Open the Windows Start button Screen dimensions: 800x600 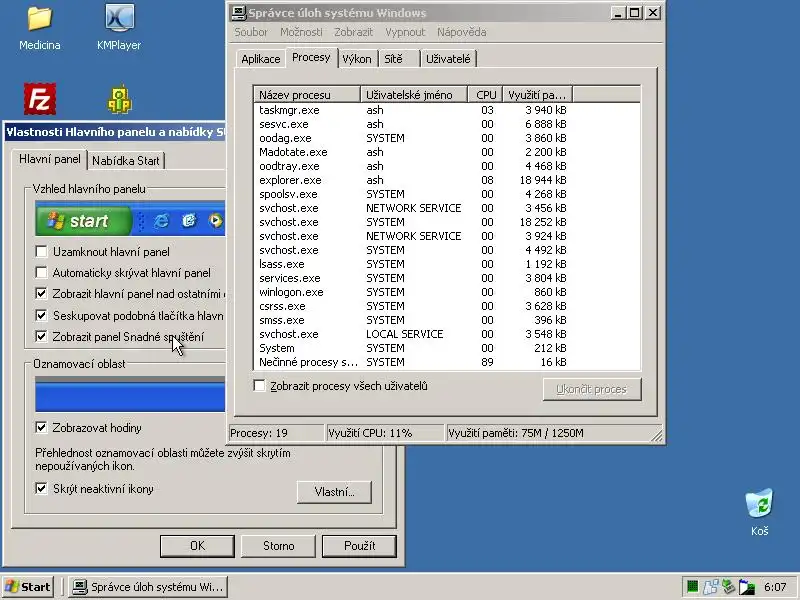point(28,587)
